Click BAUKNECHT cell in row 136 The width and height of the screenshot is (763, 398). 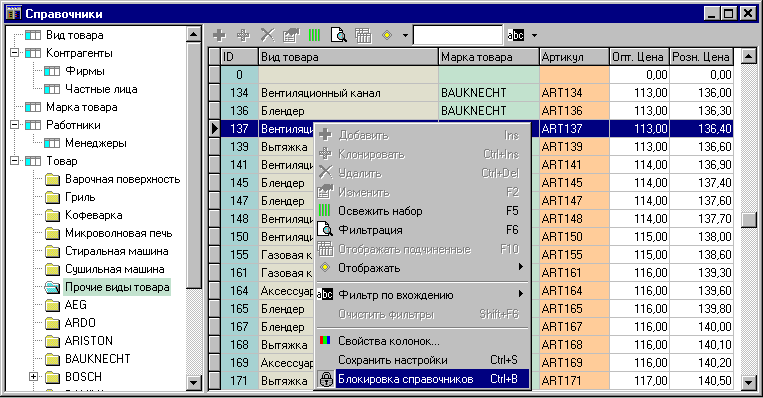click(x=489, y=110)
